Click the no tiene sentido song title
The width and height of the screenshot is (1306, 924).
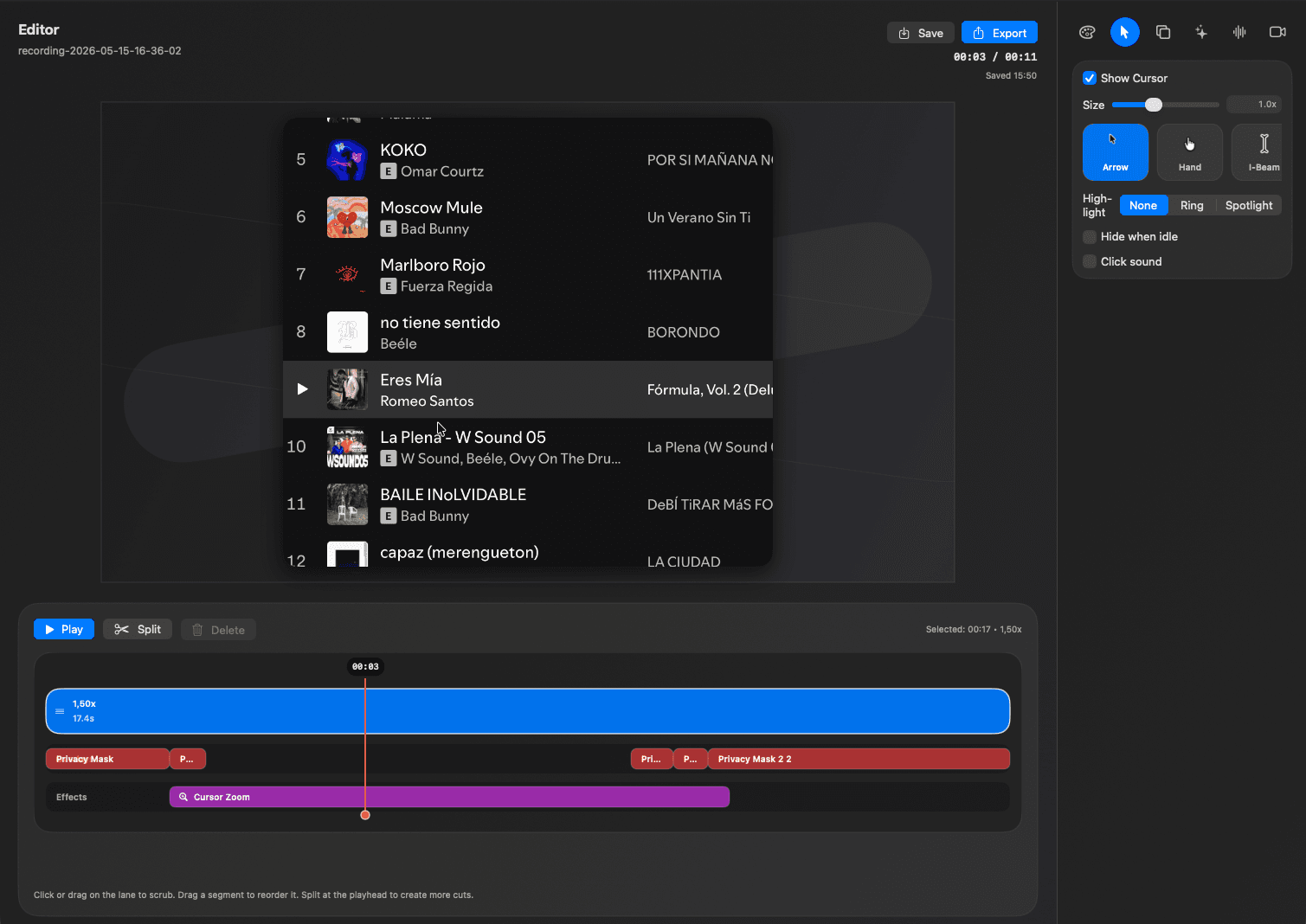(x=440, y=322)
